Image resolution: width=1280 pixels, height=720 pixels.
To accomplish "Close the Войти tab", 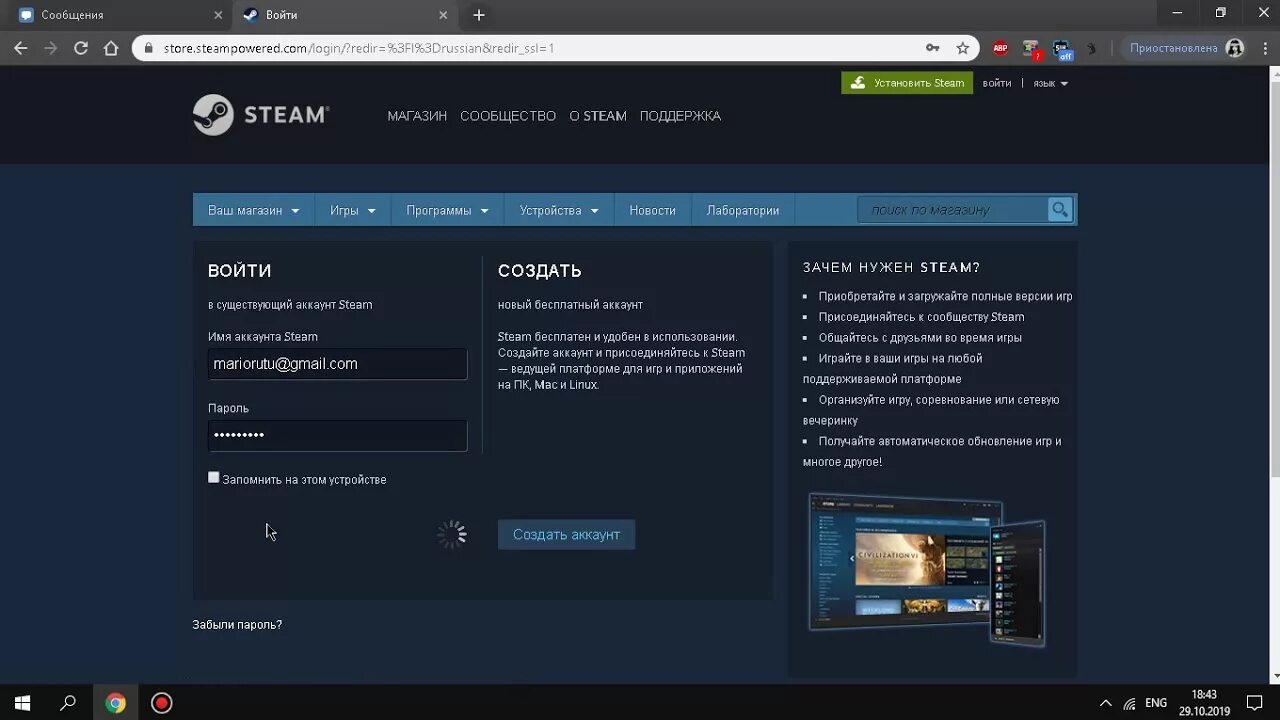I will (443, 15).
